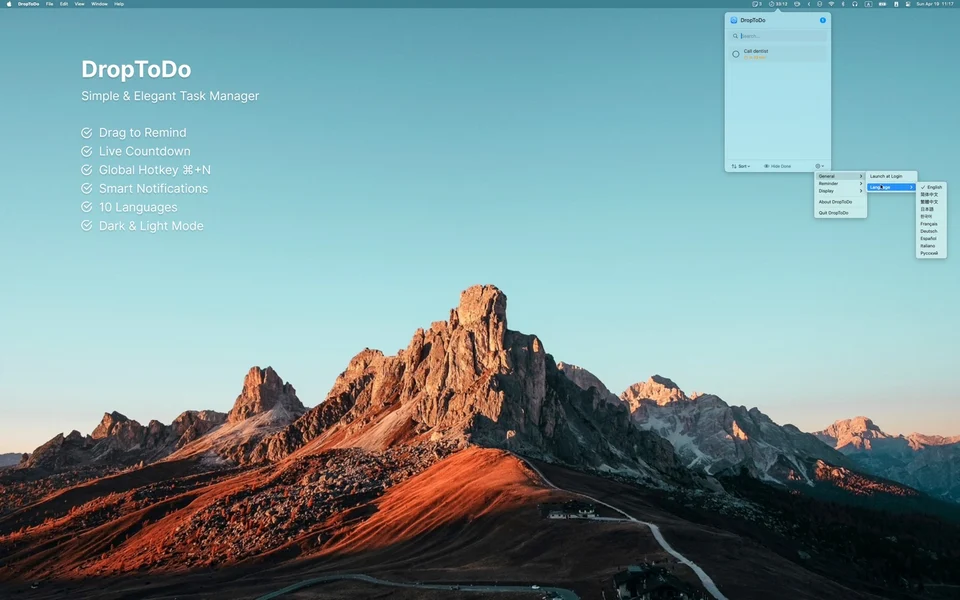
Task: Select English language
Action: pyautogui.click(x=931, y=187)
